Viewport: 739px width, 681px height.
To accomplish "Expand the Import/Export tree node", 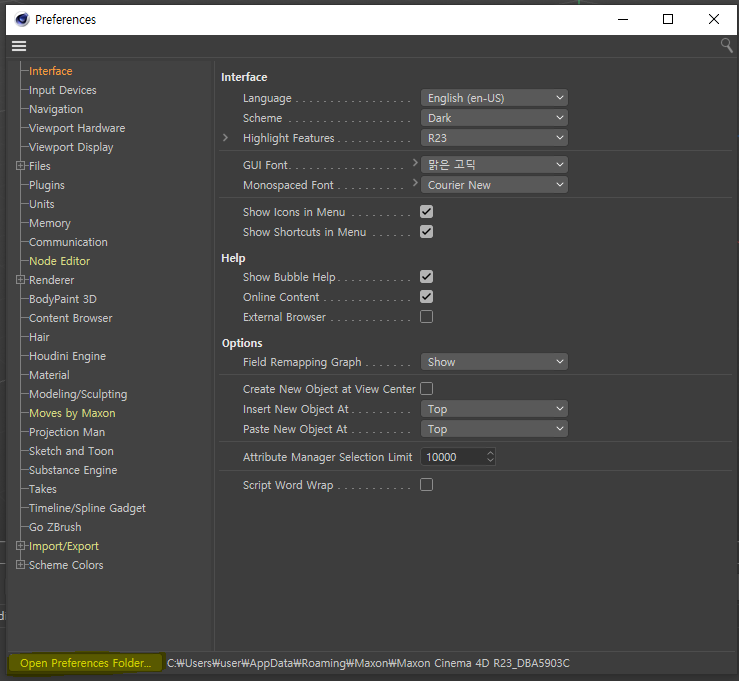I will 20,545.
